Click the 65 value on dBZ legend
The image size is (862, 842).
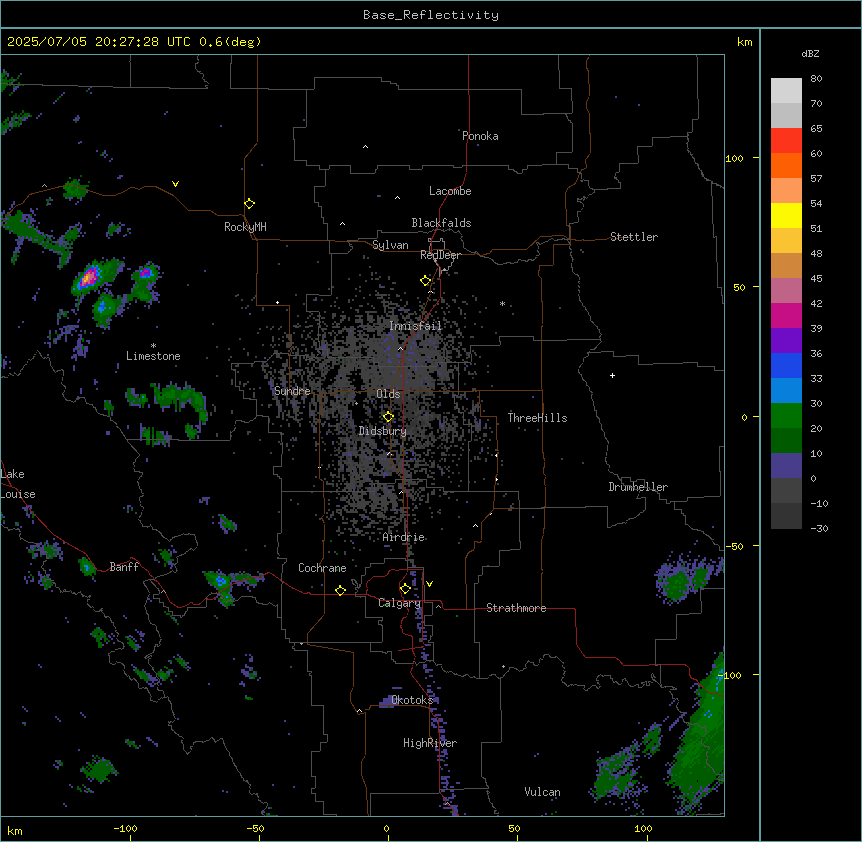pos(816,129)
